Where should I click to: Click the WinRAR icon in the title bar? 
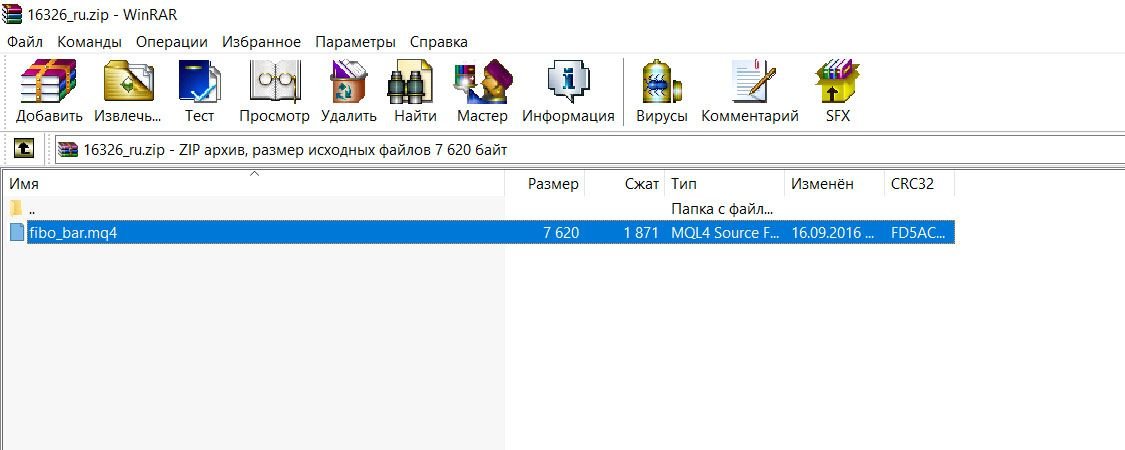pyautogui.click(x=12, y=14)
